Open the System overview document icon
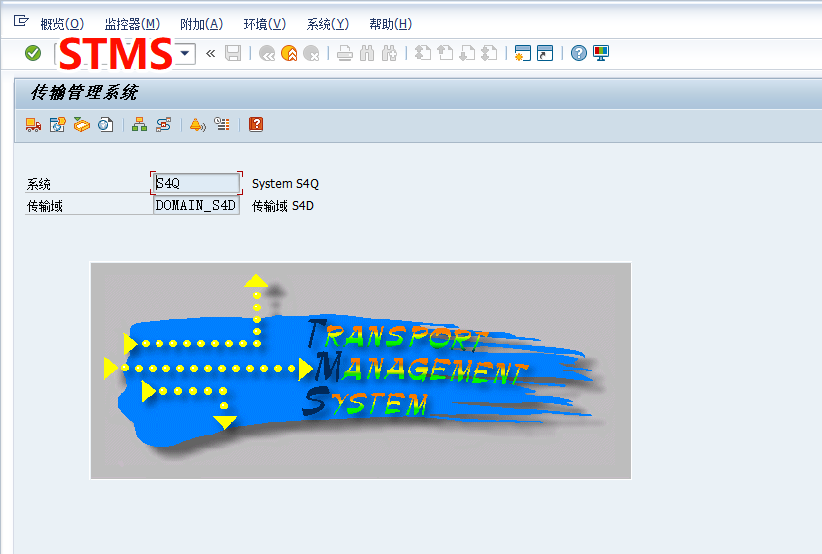The image size is (822, 554). [x=105, y=125]
